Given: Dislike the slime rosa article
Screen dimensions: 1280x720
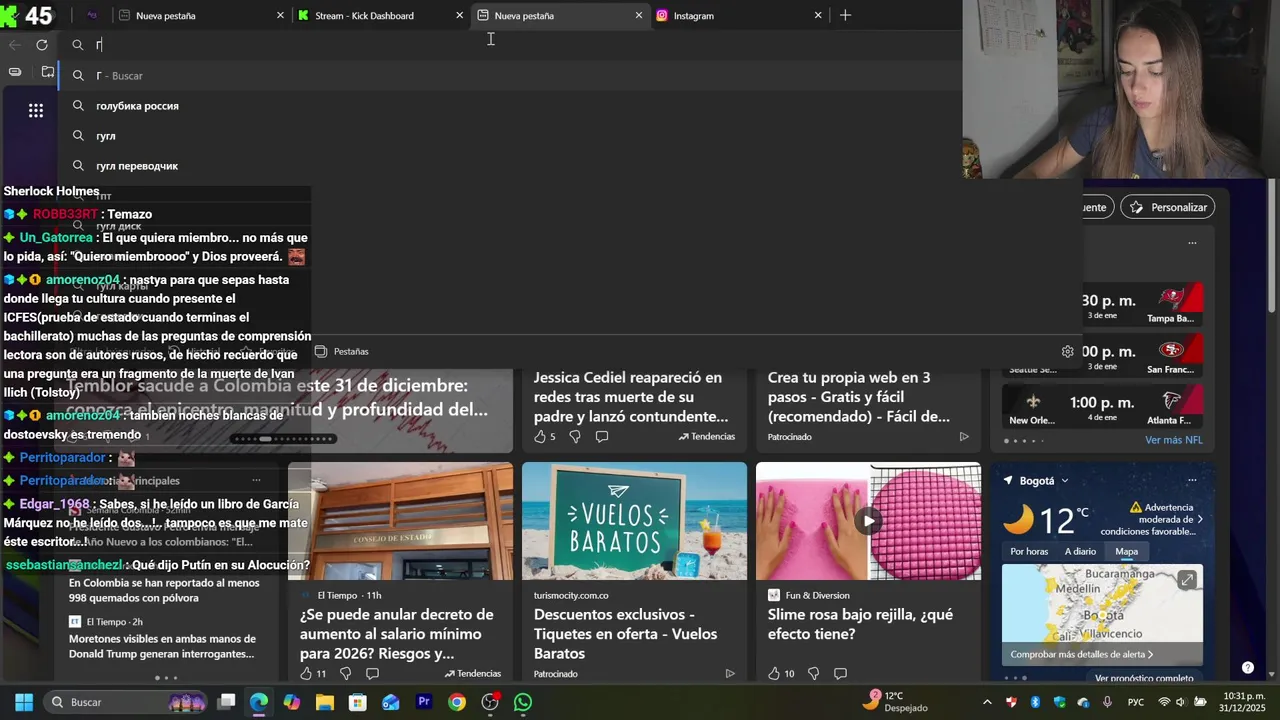Looking at the screenshot, I should (x=813, y=674).
